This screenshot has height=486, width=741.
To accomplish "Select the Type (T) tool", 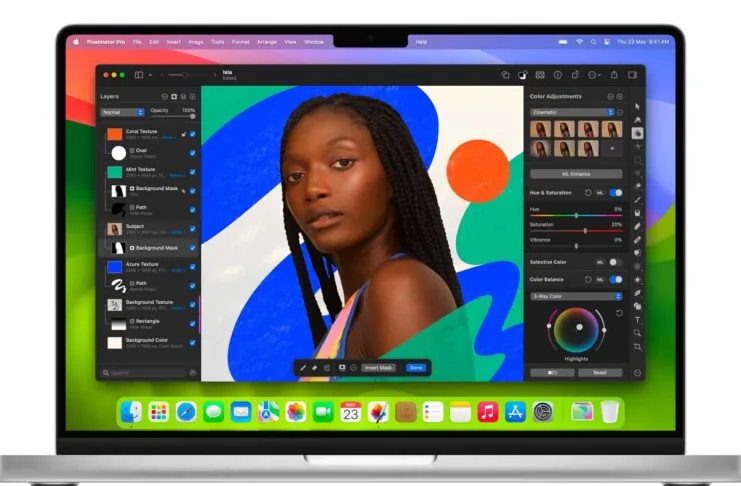I will (638, 320).
